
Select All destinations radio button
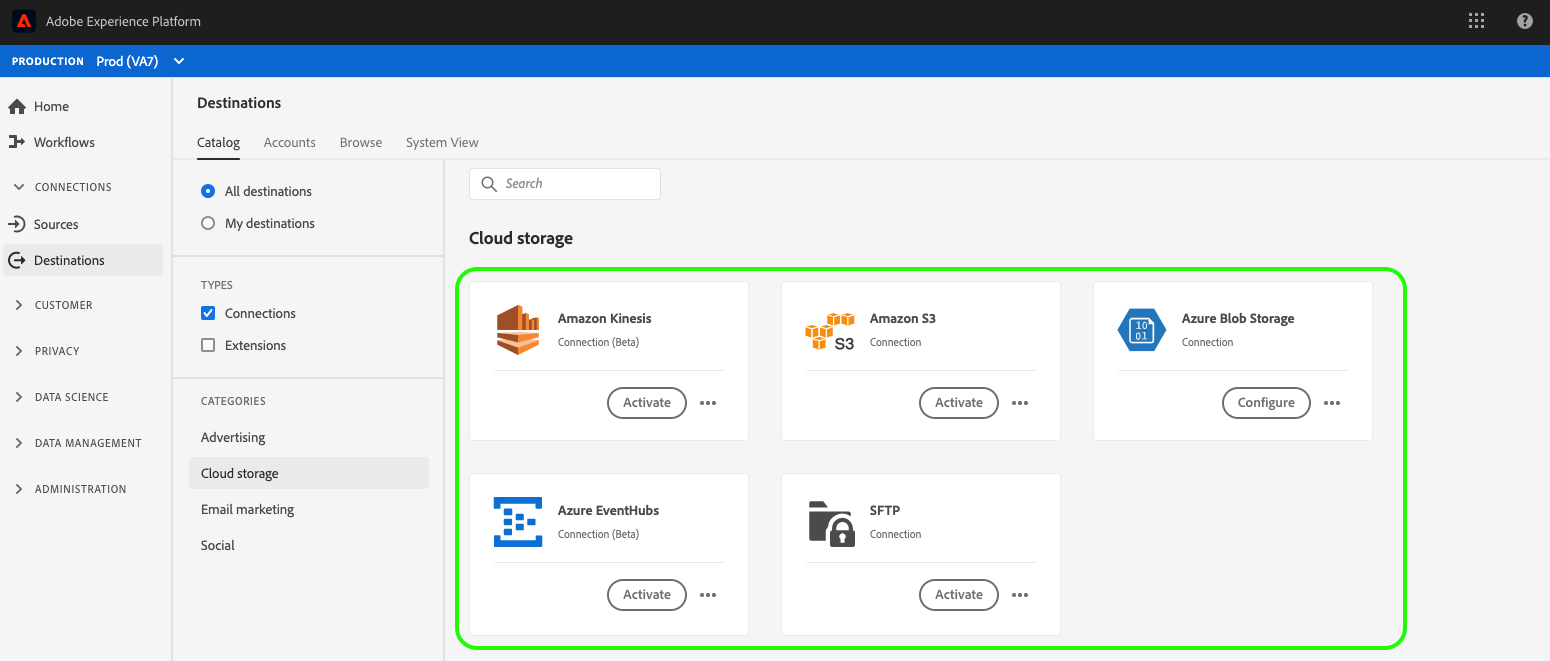click(x=208, y=191)
